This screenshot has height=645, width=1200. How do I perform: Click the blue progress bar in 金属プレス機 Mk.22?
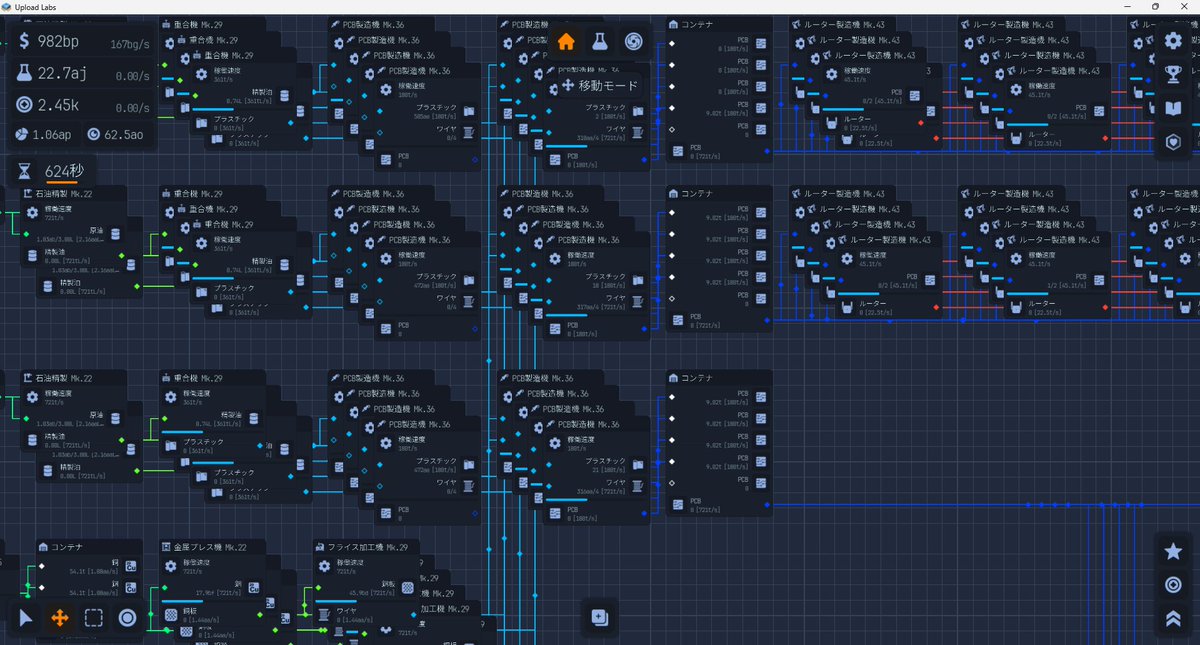pos(181,600)
